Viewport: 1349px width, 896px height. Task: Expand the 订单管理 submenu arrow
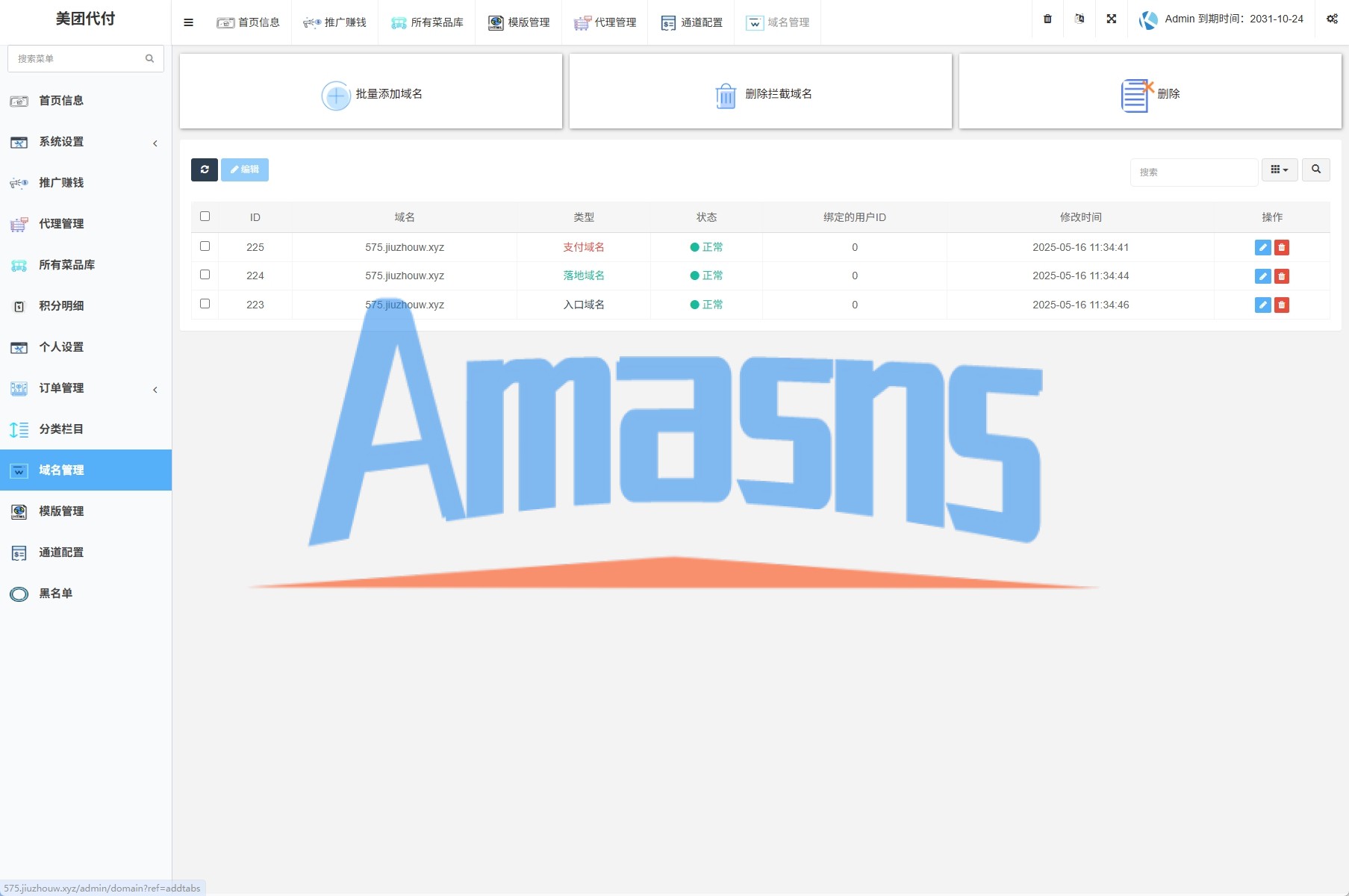[155, 390]
